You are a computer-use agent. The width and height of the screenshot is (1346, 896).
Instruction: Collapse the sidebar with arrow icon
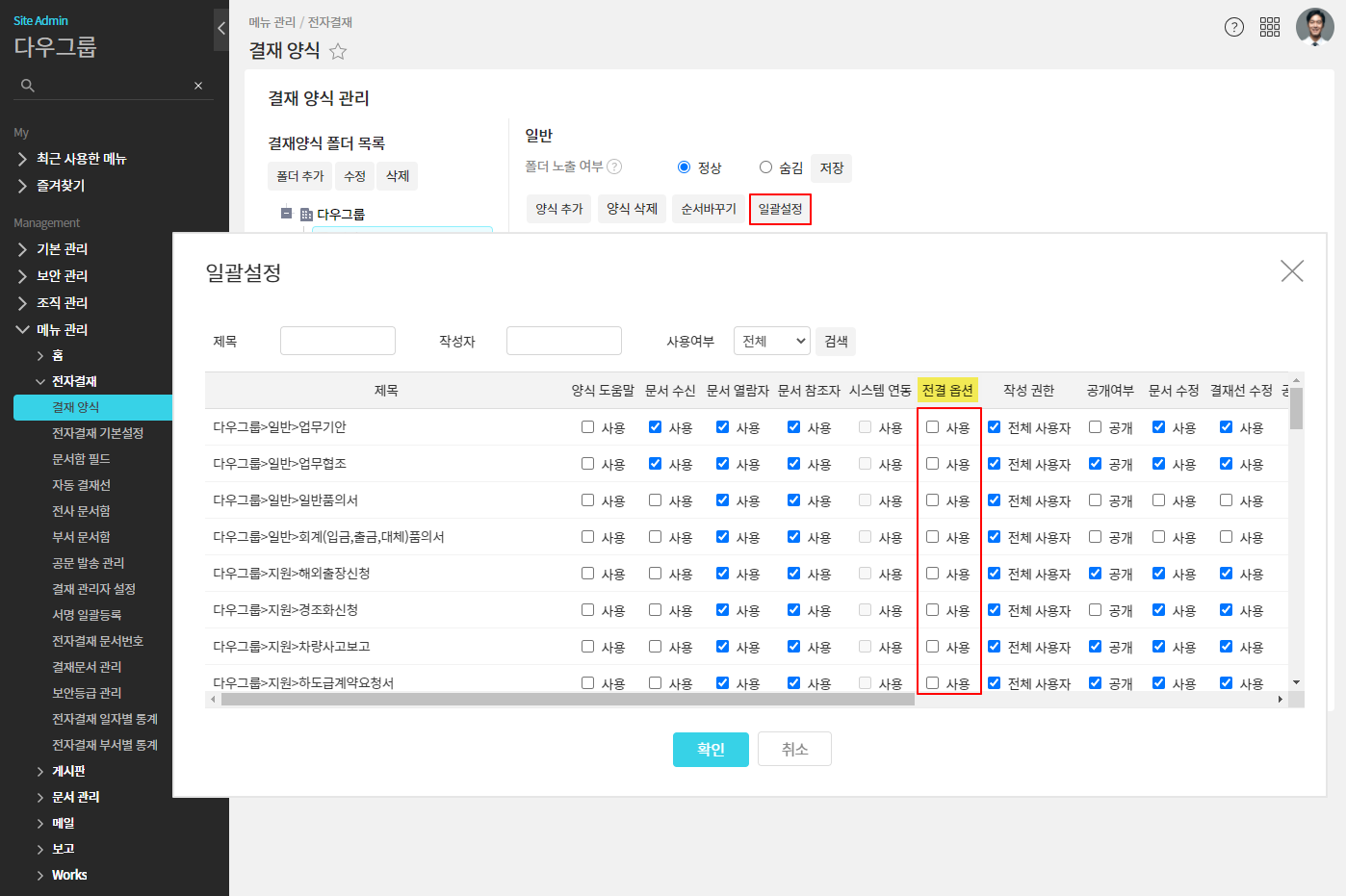(x=221, y=29)
